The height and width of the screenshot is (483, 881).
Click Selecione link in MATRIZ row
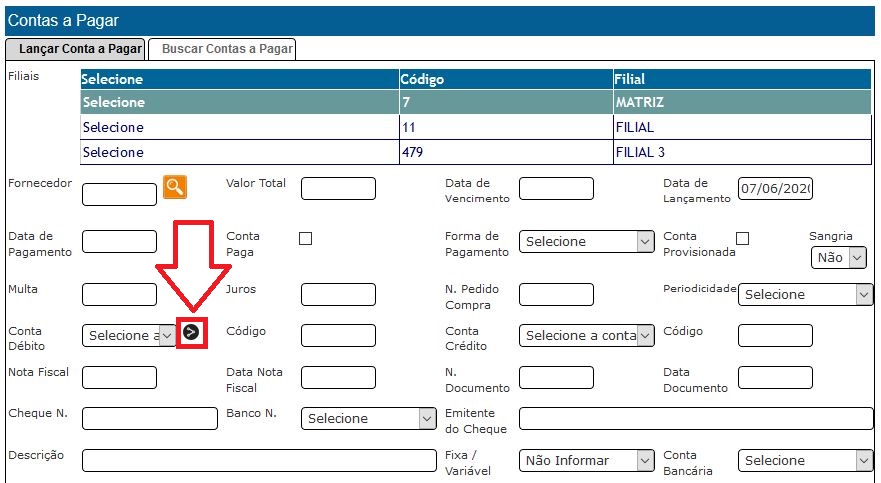[x=114, y=102]
